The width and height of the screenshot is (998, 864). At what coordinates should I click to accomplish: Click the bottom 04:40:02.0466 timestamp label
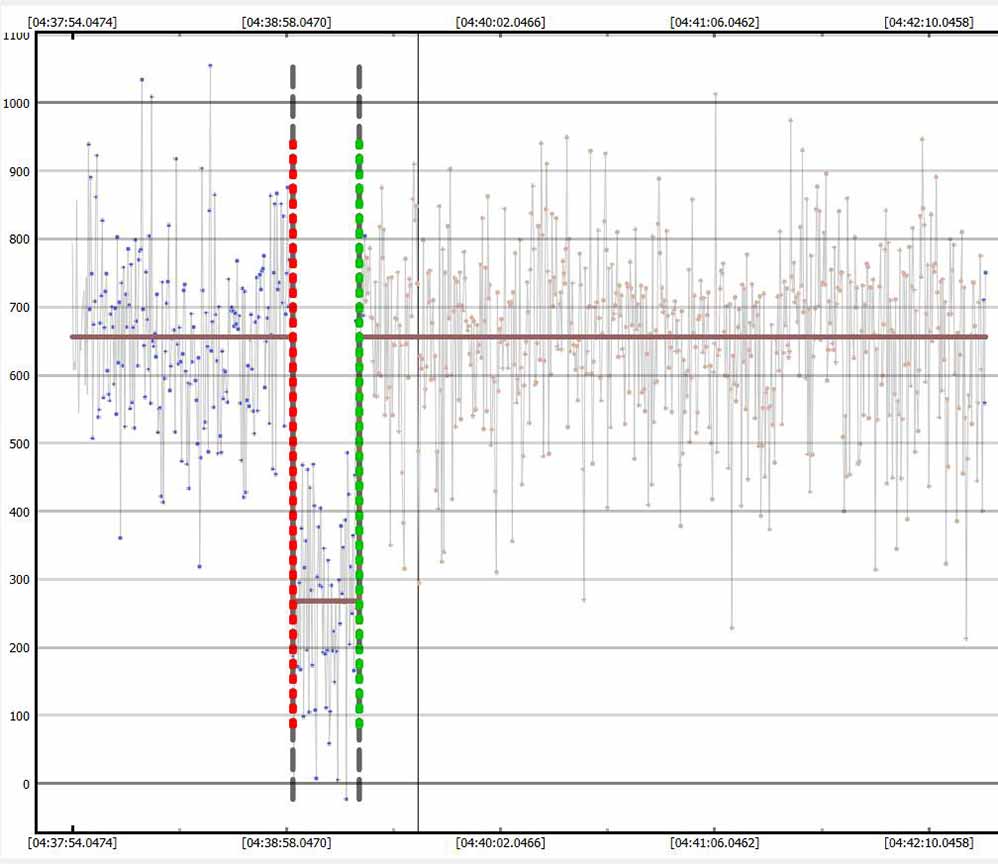tap(500, 843)
